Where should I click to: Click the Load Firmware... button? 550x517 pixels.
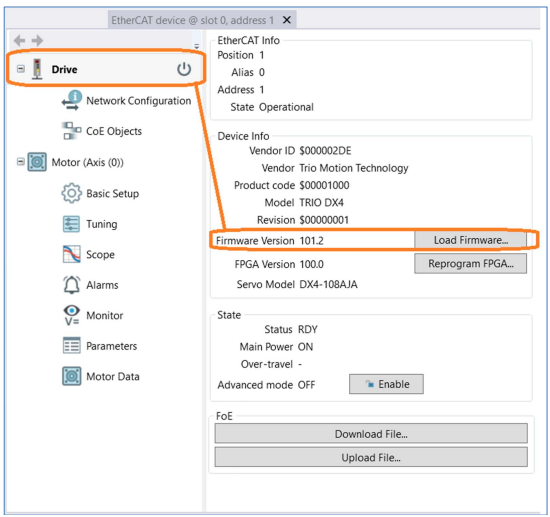point(470,240)
